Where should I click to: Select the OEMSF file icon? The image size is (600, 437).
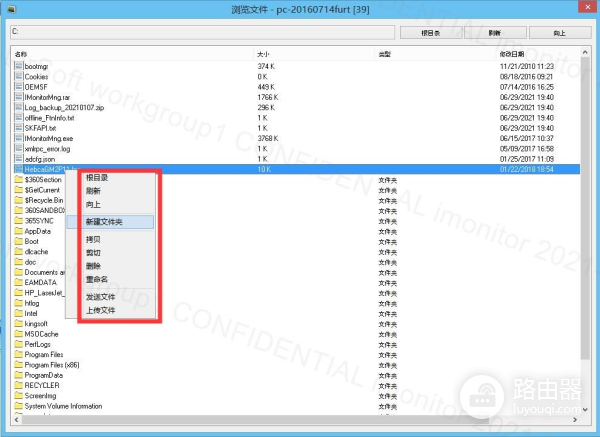pos(18,87)
